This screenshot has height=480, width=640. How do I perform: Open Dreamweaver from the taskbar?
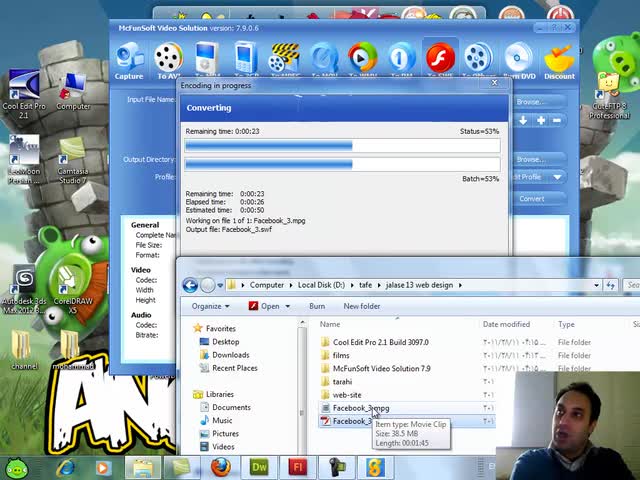260,467
